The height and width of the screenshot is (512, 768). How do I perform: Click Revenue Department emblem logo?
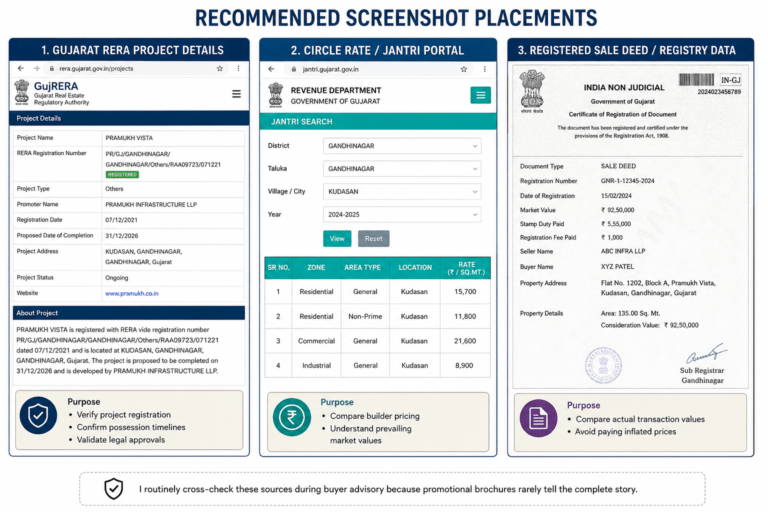(276, 95)
